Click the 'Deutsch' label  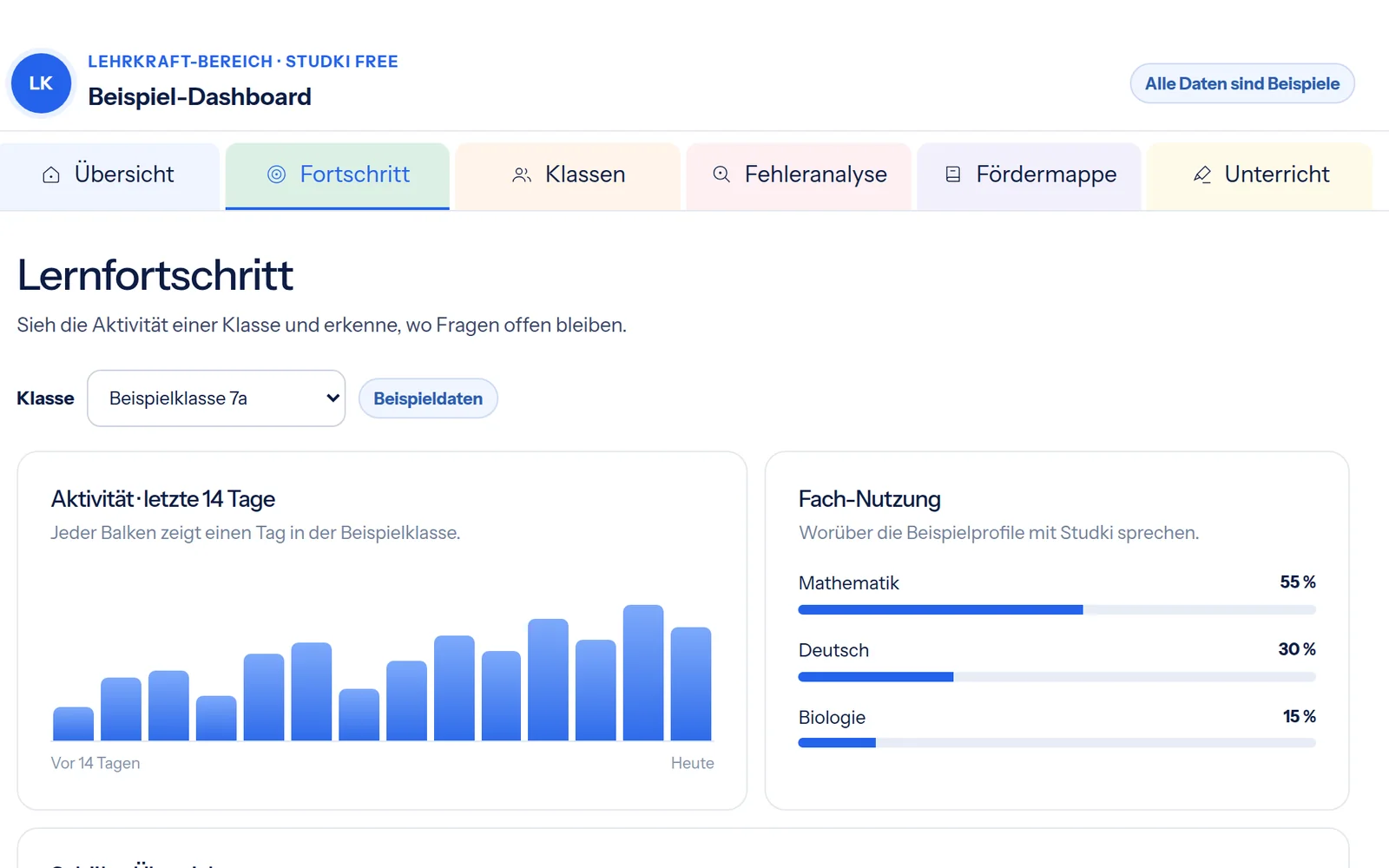click(833, 650)
